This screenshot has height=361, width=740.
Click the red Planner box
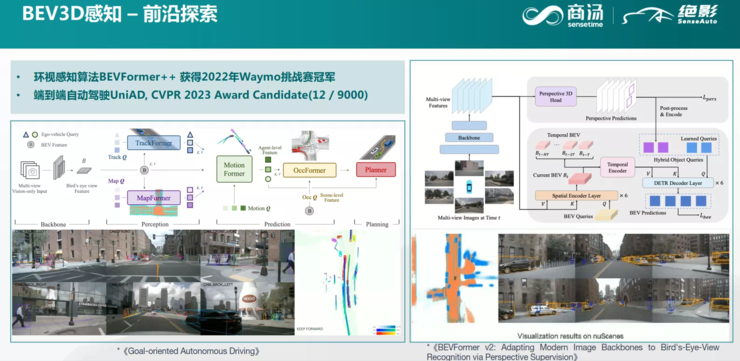(376, 170)
